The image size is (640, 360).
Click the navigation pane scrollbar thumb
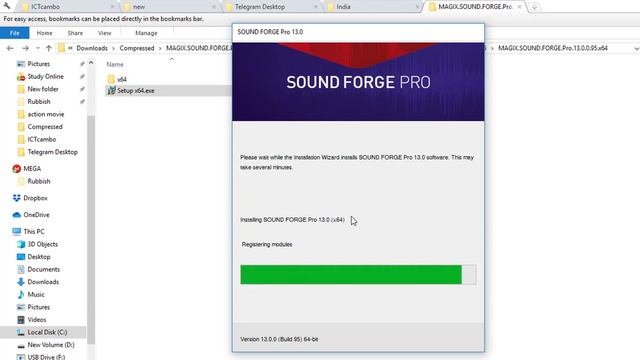[x=91, y=229]
